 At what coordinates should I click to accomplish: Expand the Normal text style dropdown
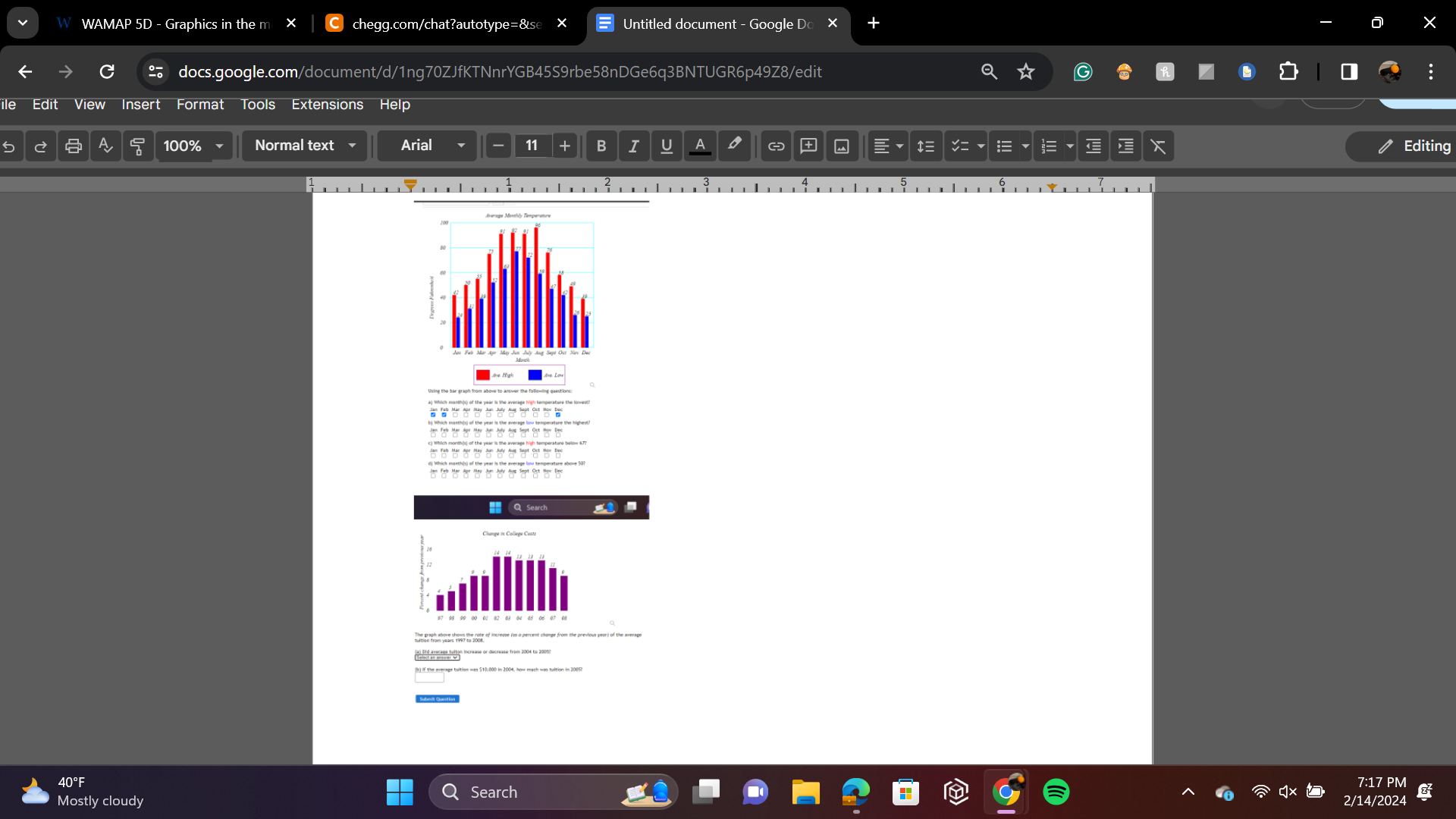(x=305, y=145)
